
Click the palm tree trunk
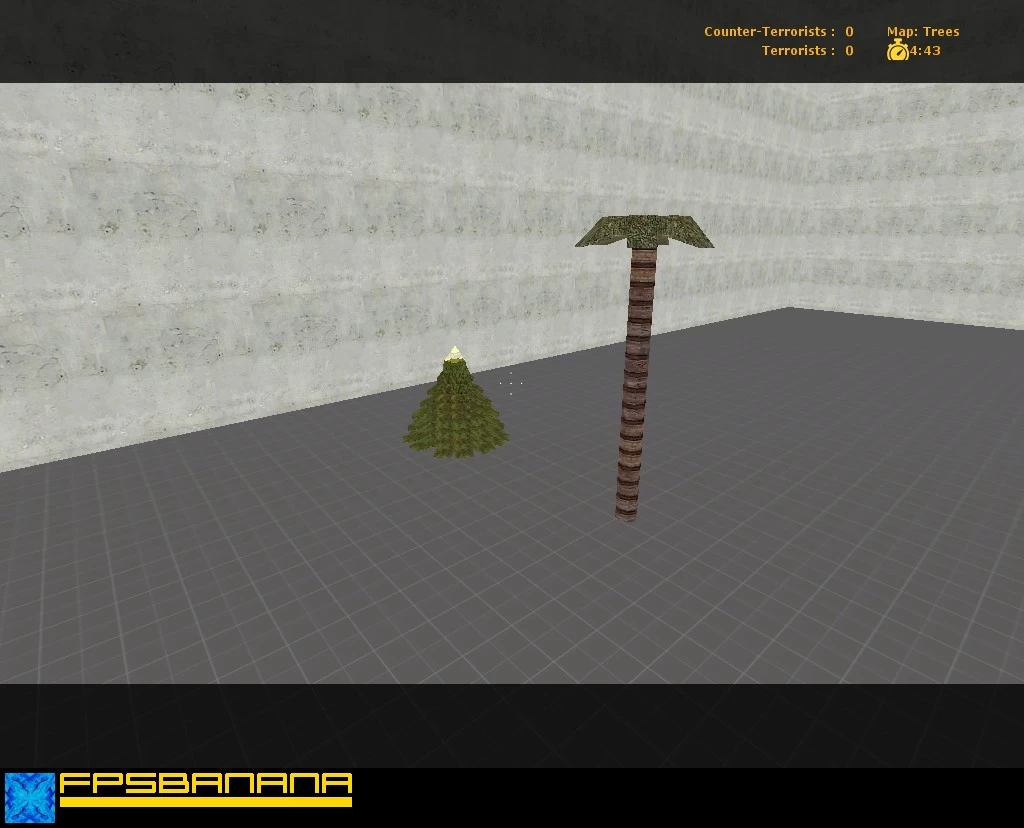point(635,384)
